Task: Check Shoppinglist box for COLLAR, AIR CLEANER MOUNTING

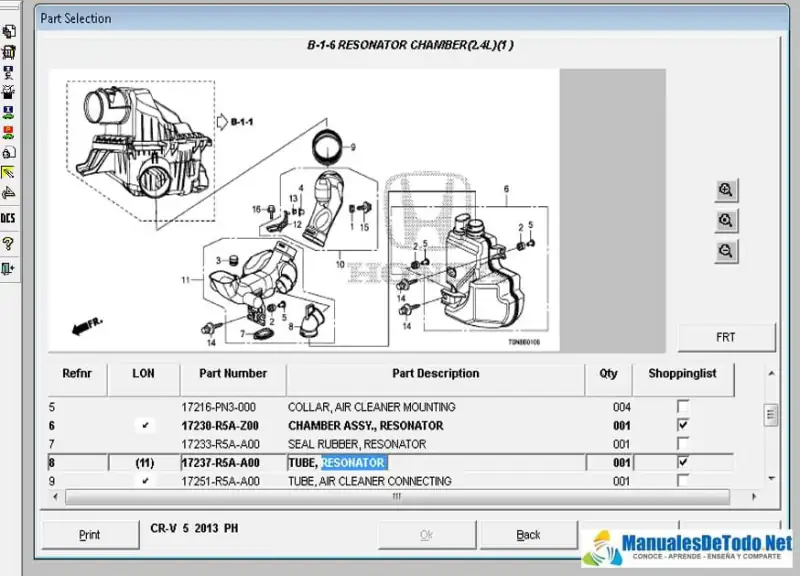Action: (x=683, y=407)
